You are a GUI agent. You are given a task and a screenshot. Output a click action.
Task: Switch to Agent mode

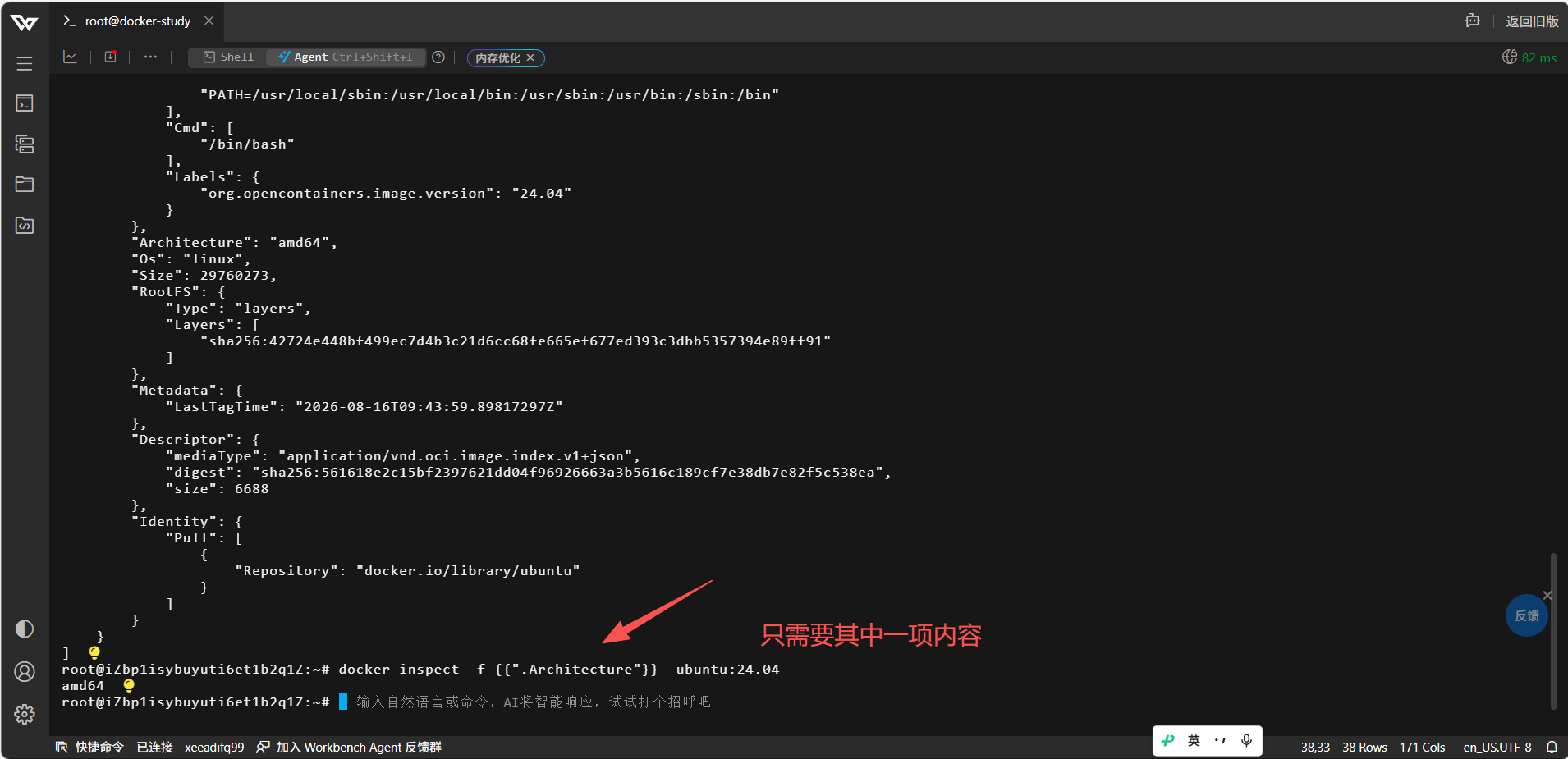346,57
